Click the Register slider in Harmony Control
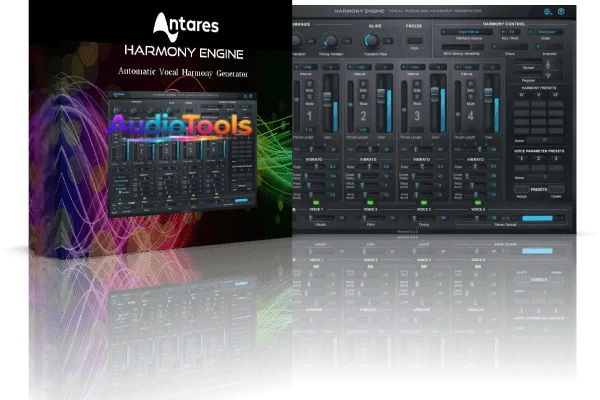The image size is (600, 400). [528, 75]
